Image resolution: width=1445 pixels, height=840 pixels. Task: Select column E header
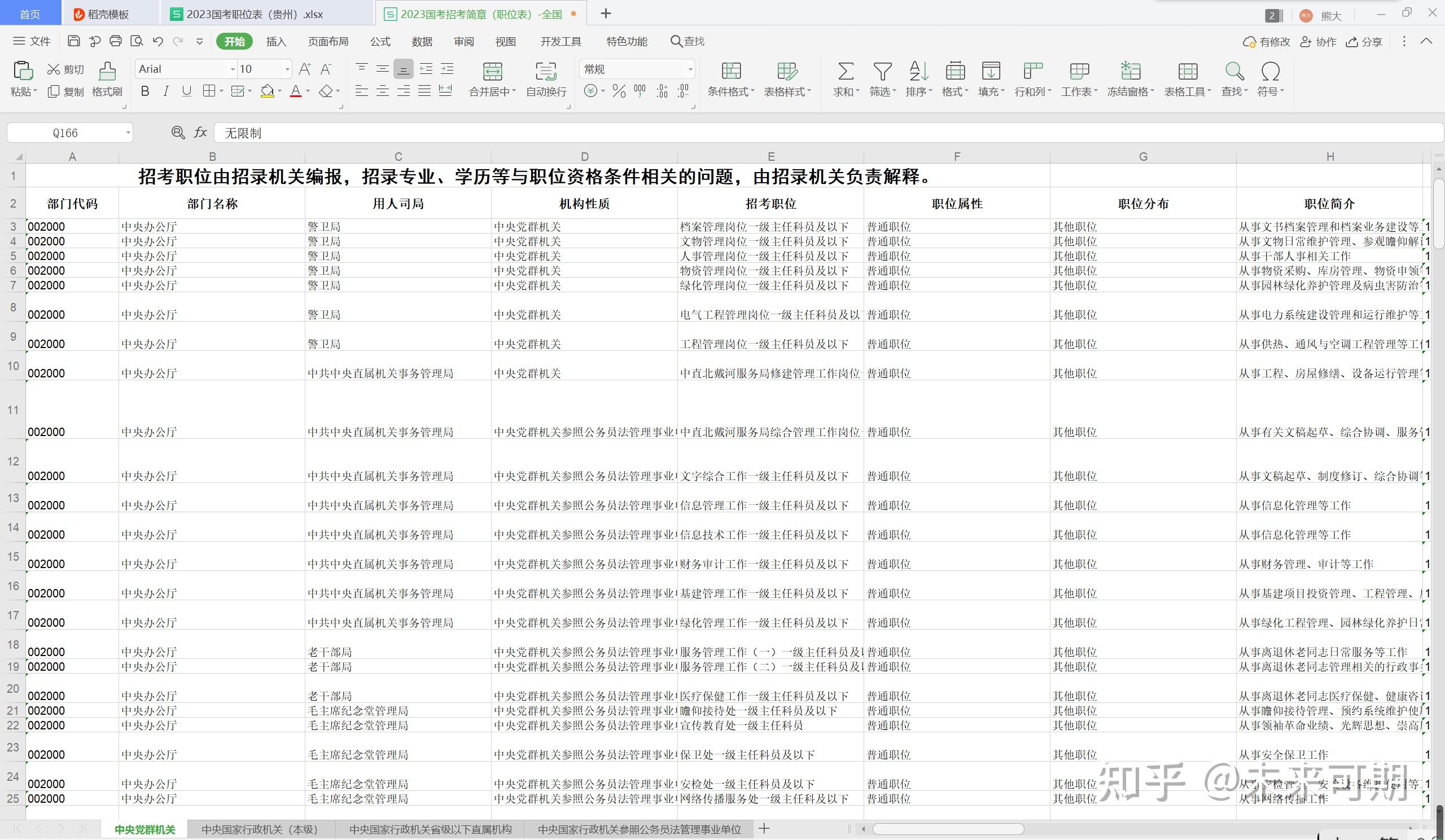(770, 156)
